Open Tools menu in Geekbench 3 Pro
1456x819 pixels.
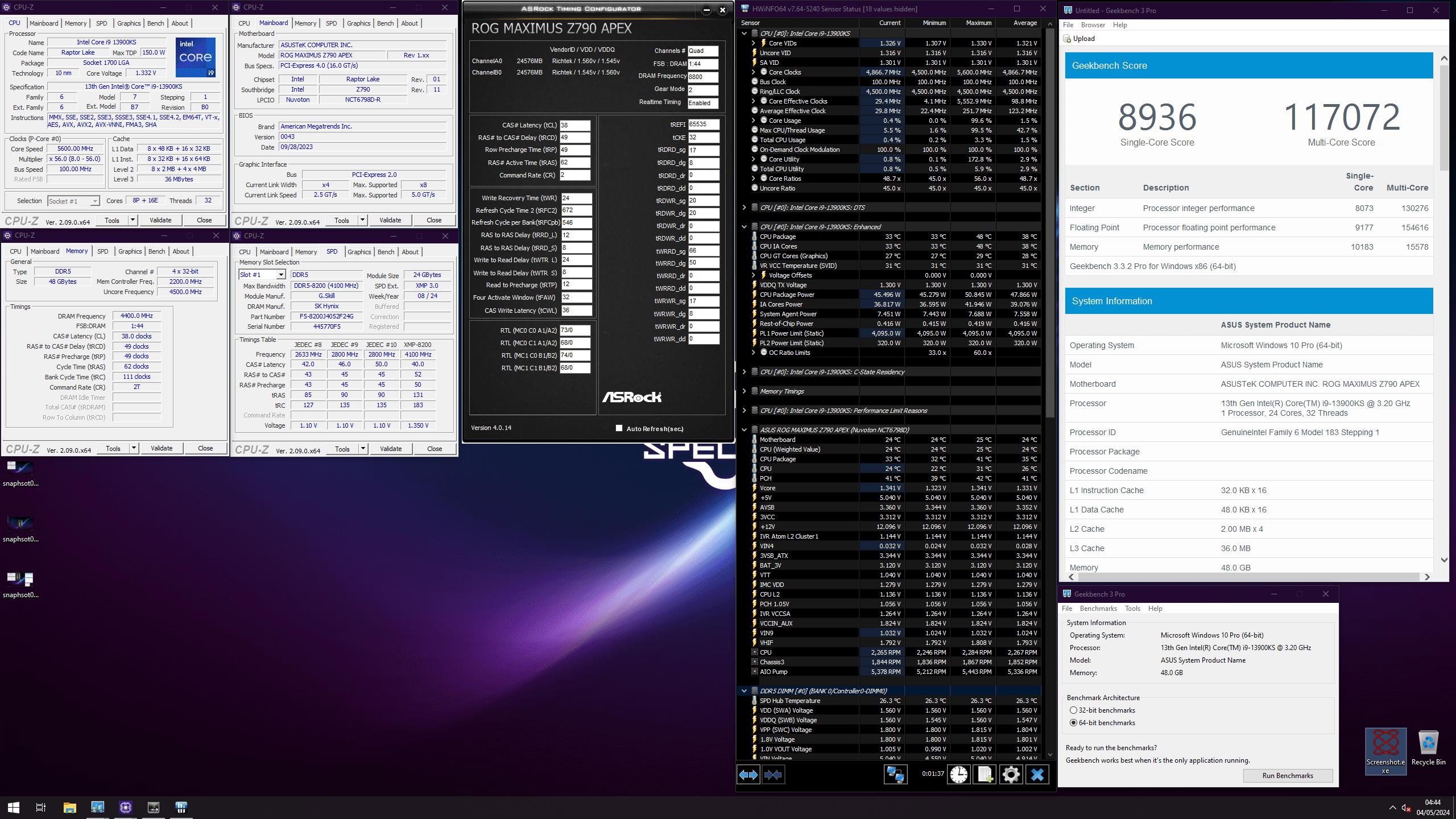[x=1132, y=609]
